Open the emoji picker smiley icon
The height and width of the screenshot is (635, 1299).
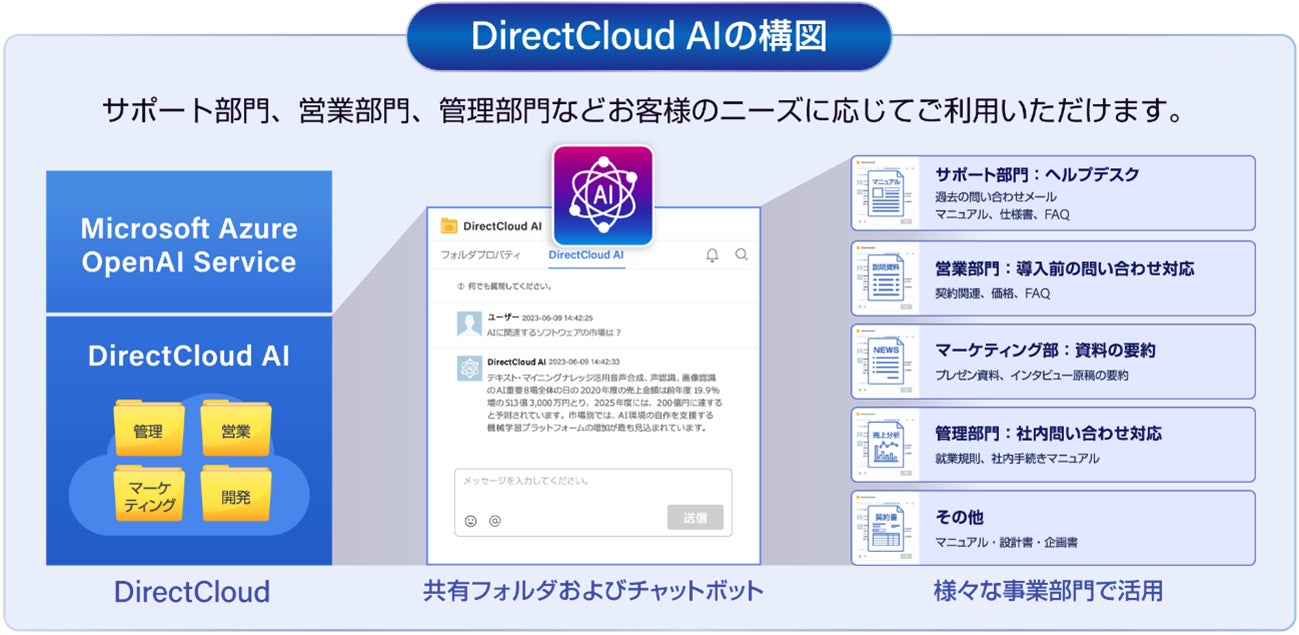coord(471,521)
